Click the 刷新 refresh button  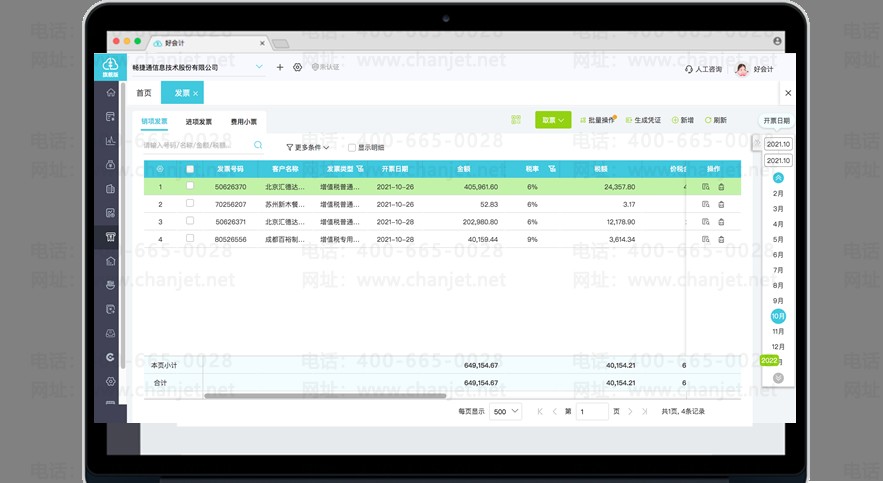pyautogui.click(x=716, y=120)
